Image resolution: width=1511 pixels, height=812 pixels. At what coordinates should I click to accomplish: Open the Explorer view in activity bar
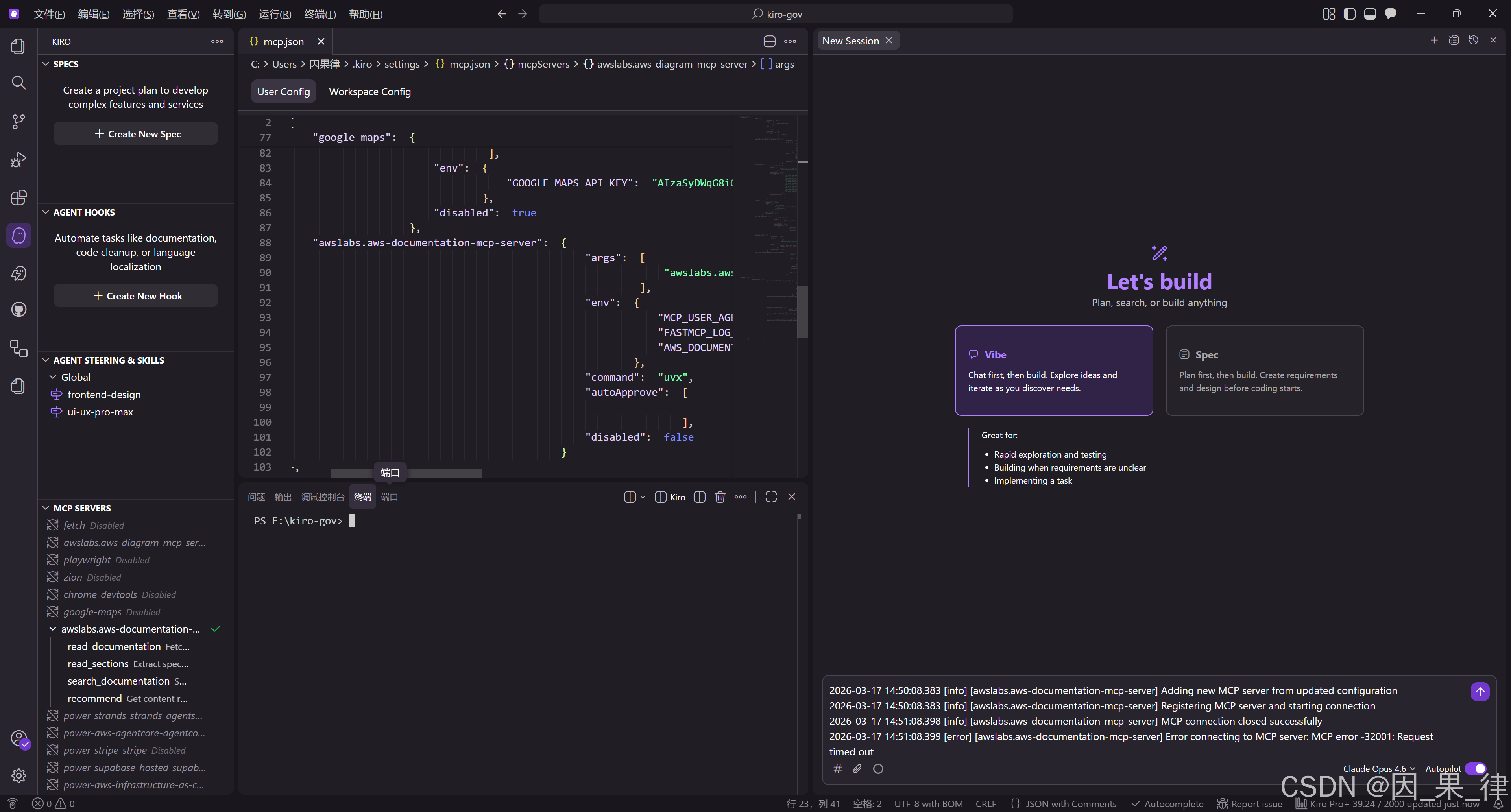pyautogui.click(x=18, y=46)
